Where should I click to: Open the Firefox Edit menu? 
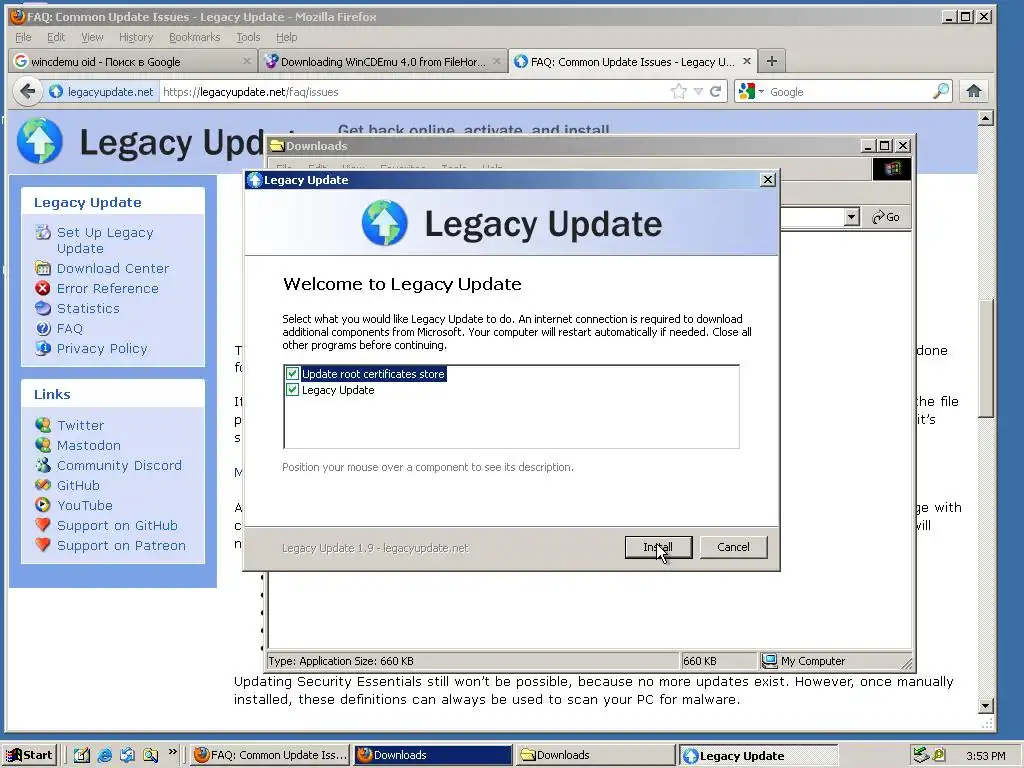coord(56,37)
